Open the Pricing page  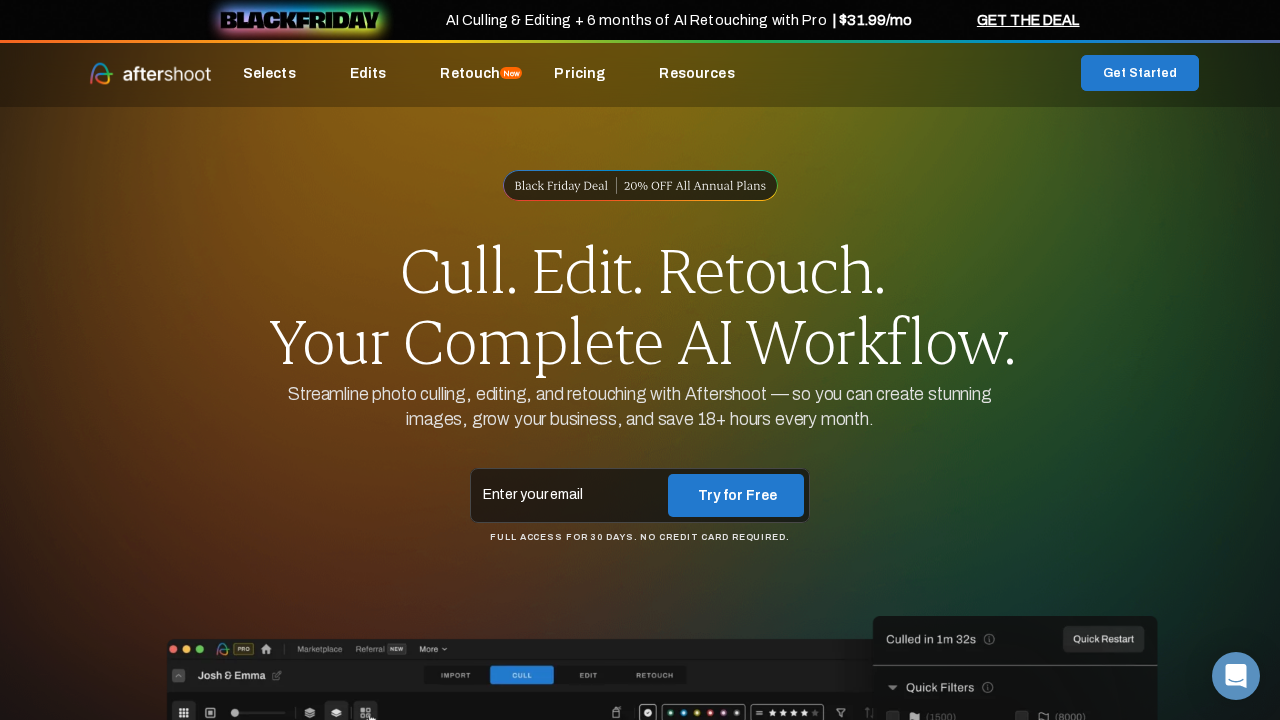(x=579, y=73)
